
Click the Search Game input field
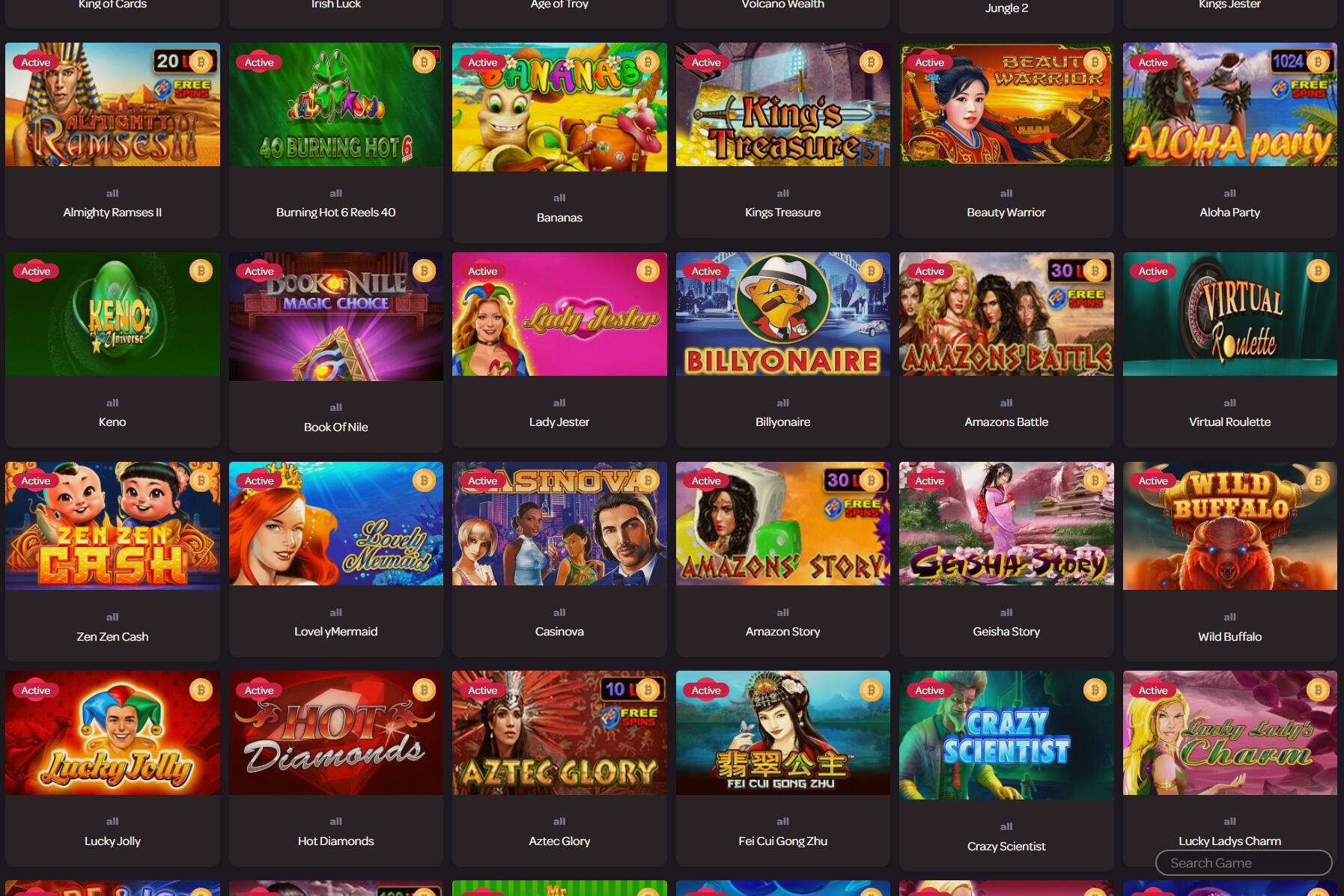pos(1244,862)
